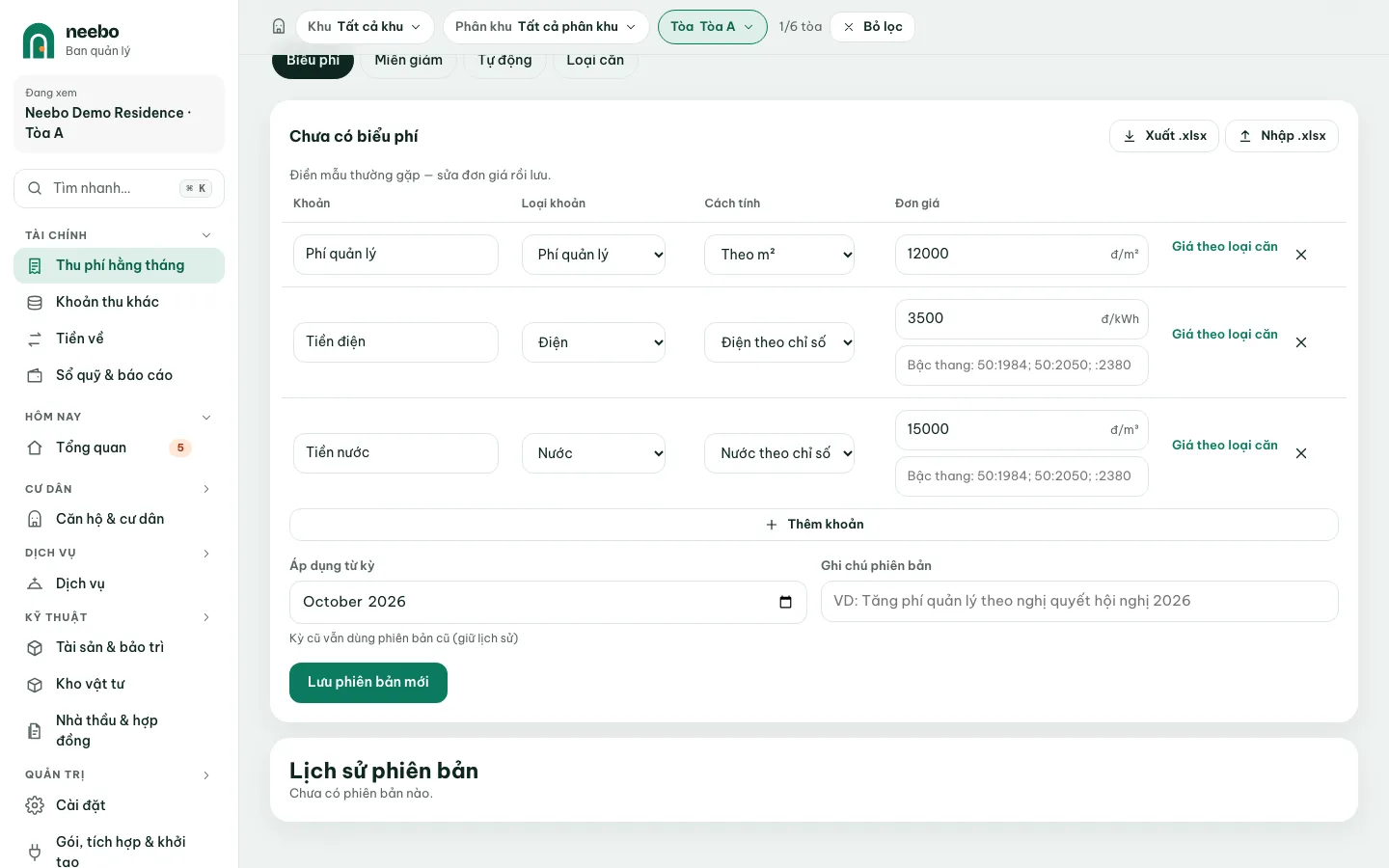Viewport: 1389px width, 868px height.
Task: Click the Tìm nhanh search field
Action: (119, 188)
